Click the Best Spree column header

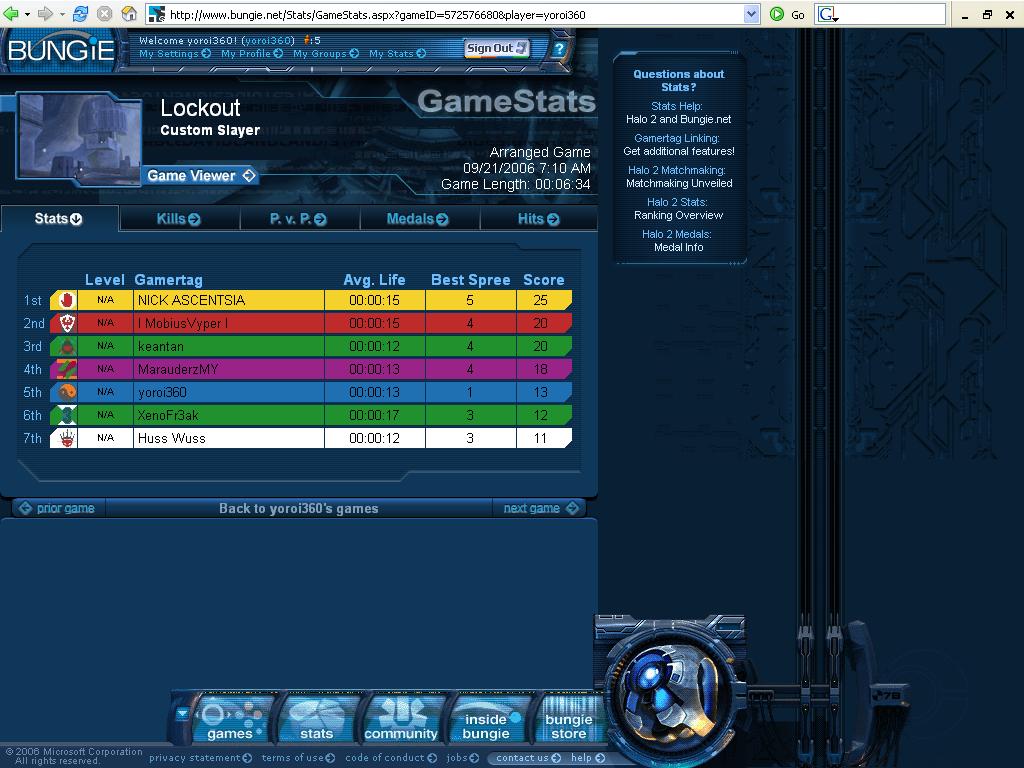coord(470,280)
